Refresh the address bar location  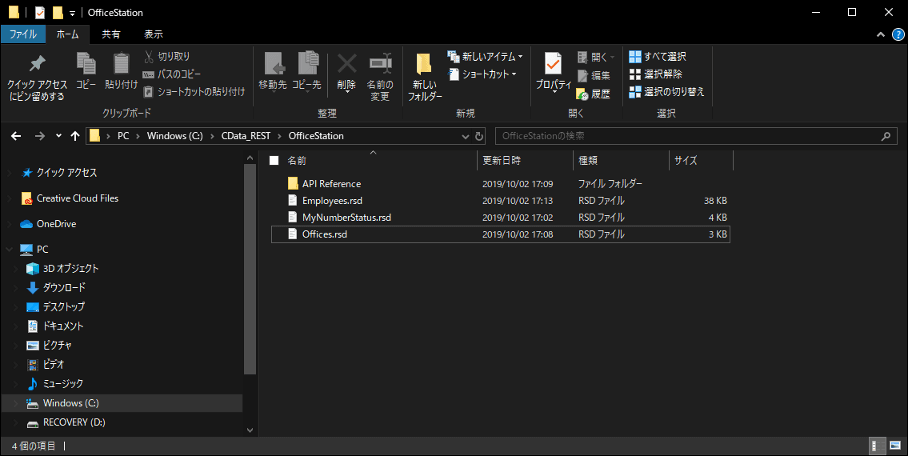coord(479,136)
